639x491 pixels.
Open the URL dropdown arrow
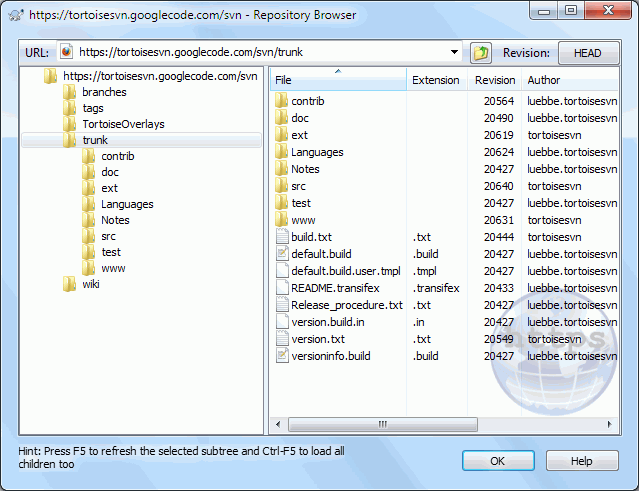point(454,52)
